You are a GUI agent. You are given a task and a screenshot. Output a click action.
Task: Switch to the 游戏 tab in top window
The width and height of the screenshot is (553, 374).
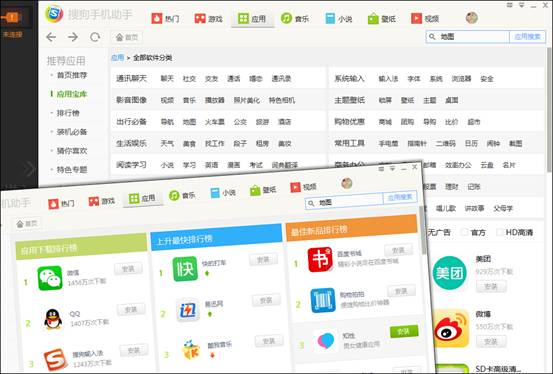pos(208,18)
